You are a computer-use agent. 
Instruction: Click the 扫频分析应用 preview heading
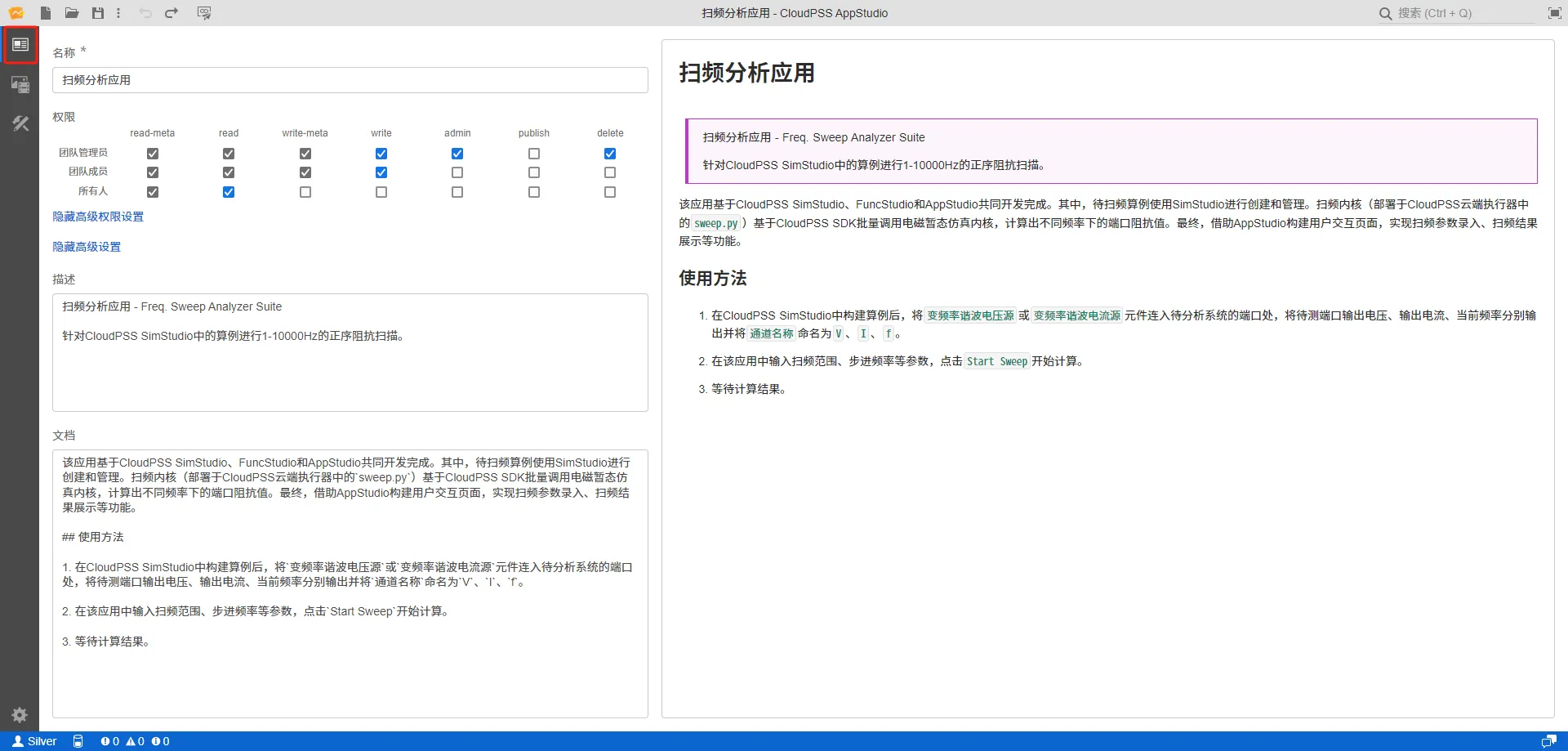coord(746,73)
